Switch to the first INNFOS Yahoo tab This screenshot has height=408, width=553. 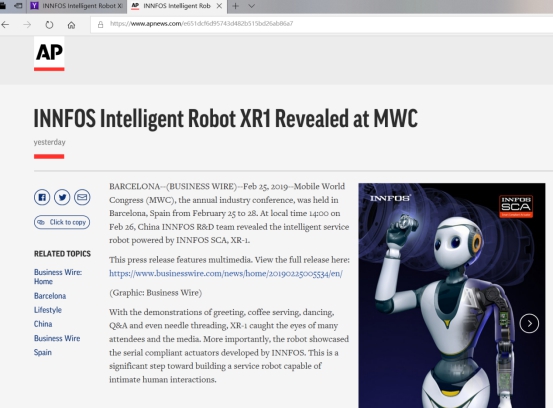[77, 6]
